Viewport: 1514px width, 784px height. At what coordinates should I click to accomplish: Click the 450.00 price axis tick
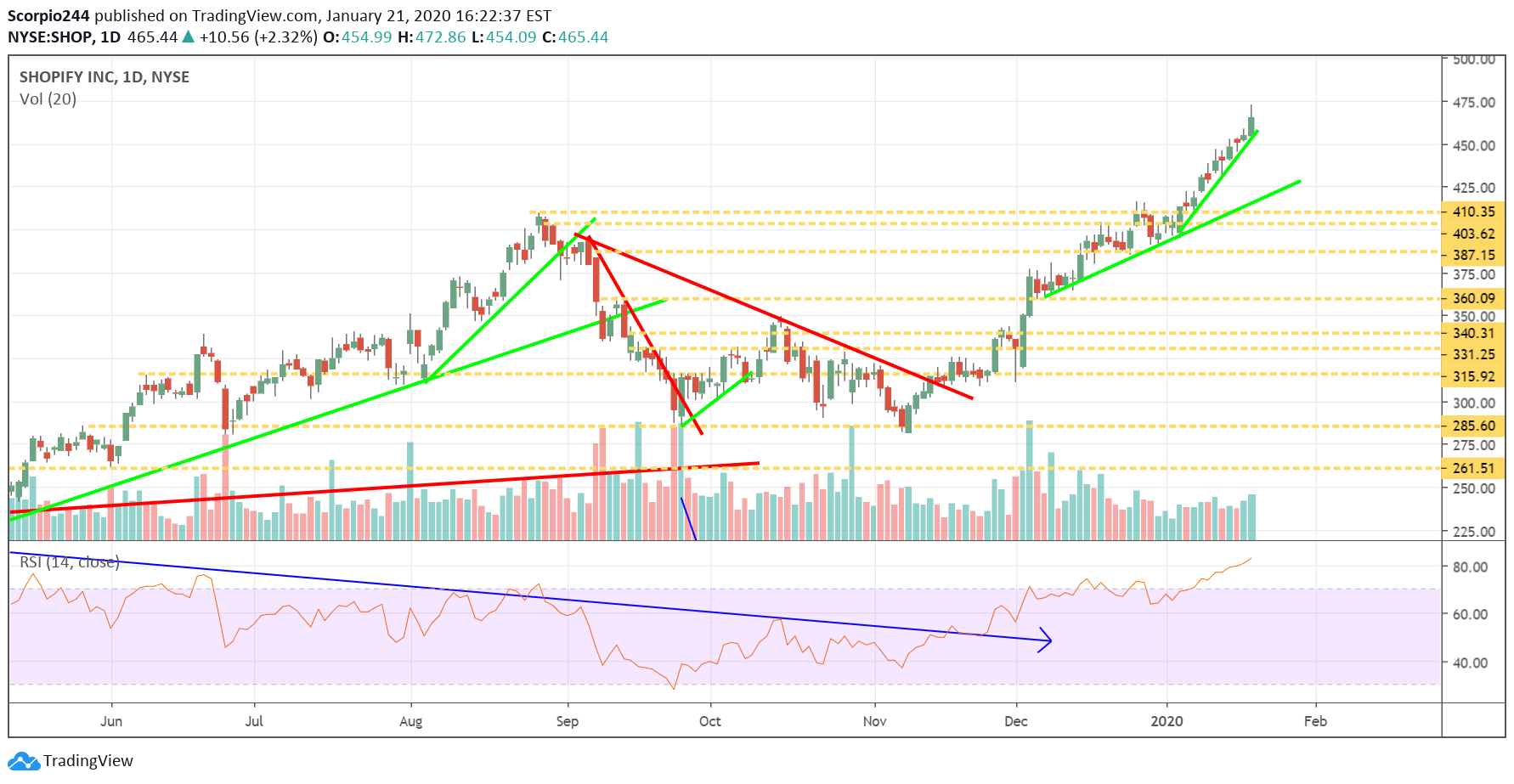click(x=1474, y=145)
